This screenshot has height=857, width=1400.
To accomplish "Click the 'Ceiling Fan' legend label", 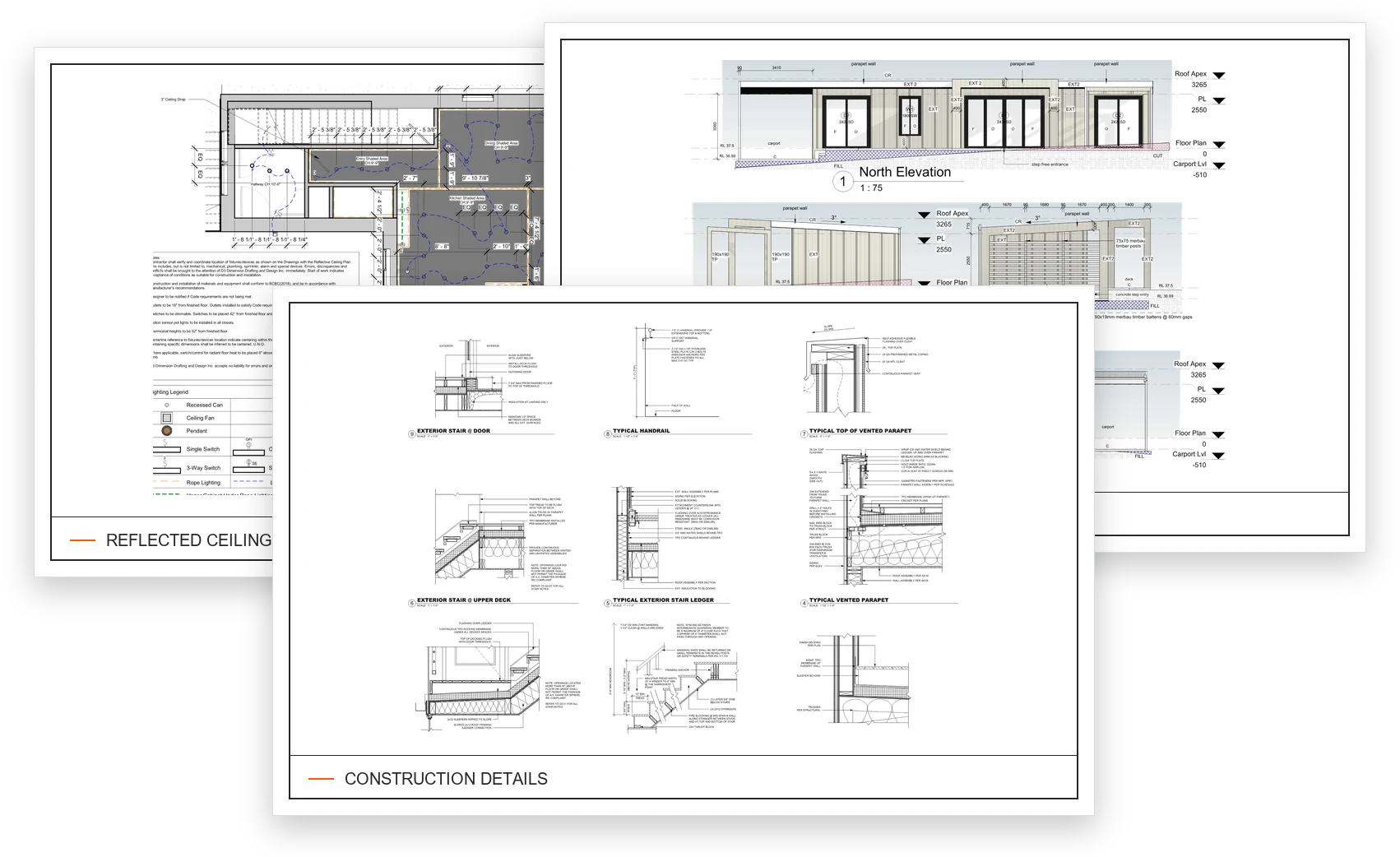I will click(x=200, y=418).
